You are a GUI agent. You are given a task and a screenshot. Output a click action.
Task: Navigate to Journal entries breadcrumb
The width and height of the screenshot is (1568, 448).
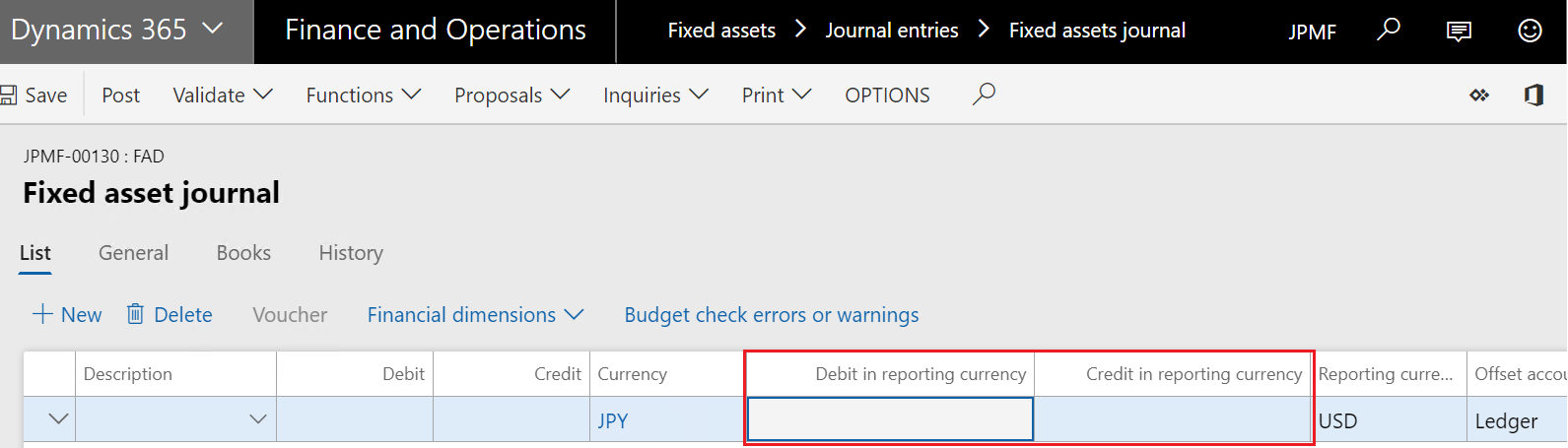coord(891,31)
